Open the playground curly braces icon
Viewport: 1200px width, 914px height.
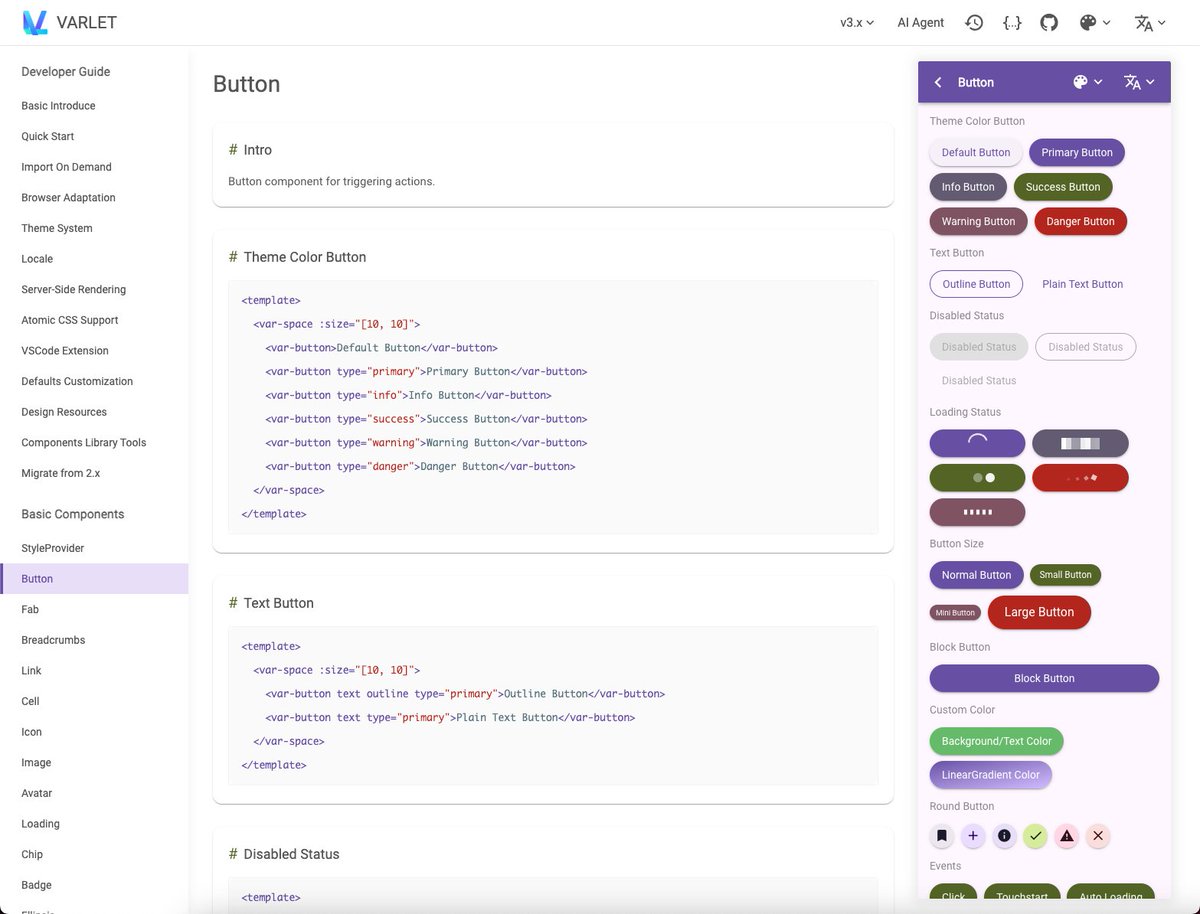coord(1012,22)
